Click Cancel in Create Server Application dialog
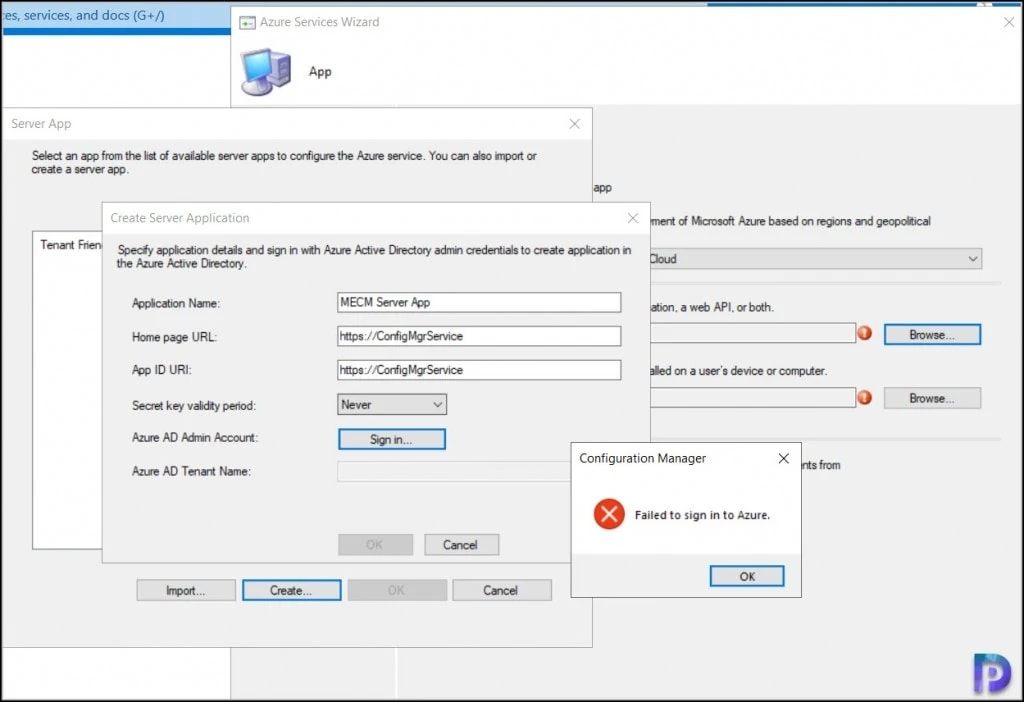This screenshot has width=1024, height=702. 461,545
